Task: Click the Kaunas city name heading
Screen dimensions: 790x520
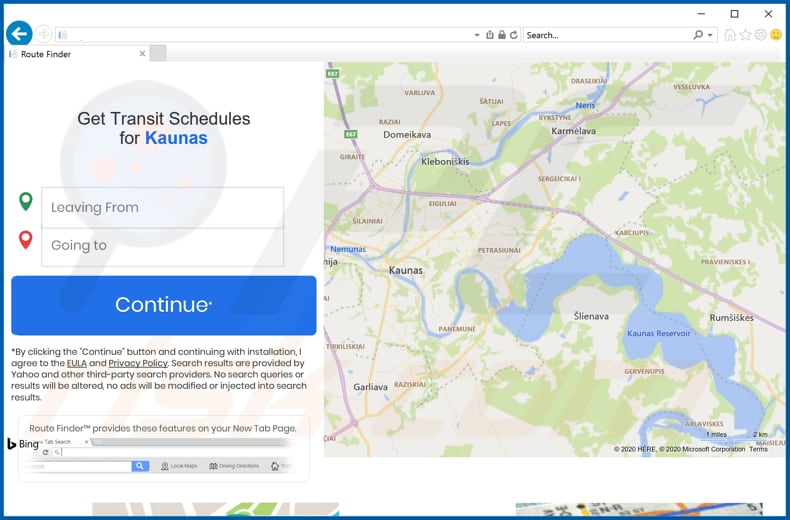Action: tap(176, 138)
